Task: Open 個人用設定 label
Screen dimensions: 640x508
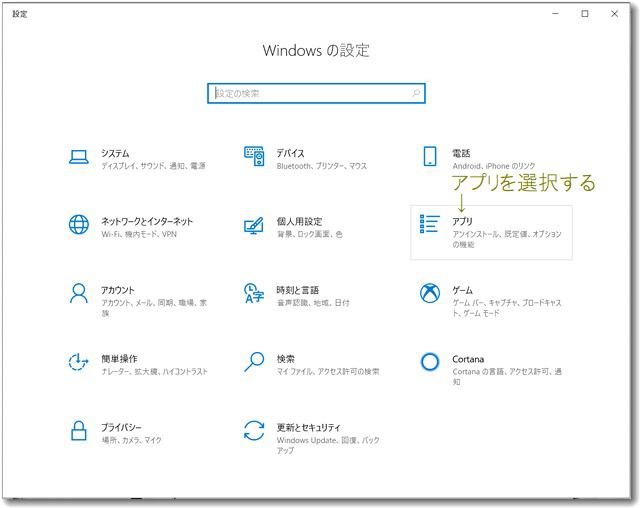Action: 299,222
